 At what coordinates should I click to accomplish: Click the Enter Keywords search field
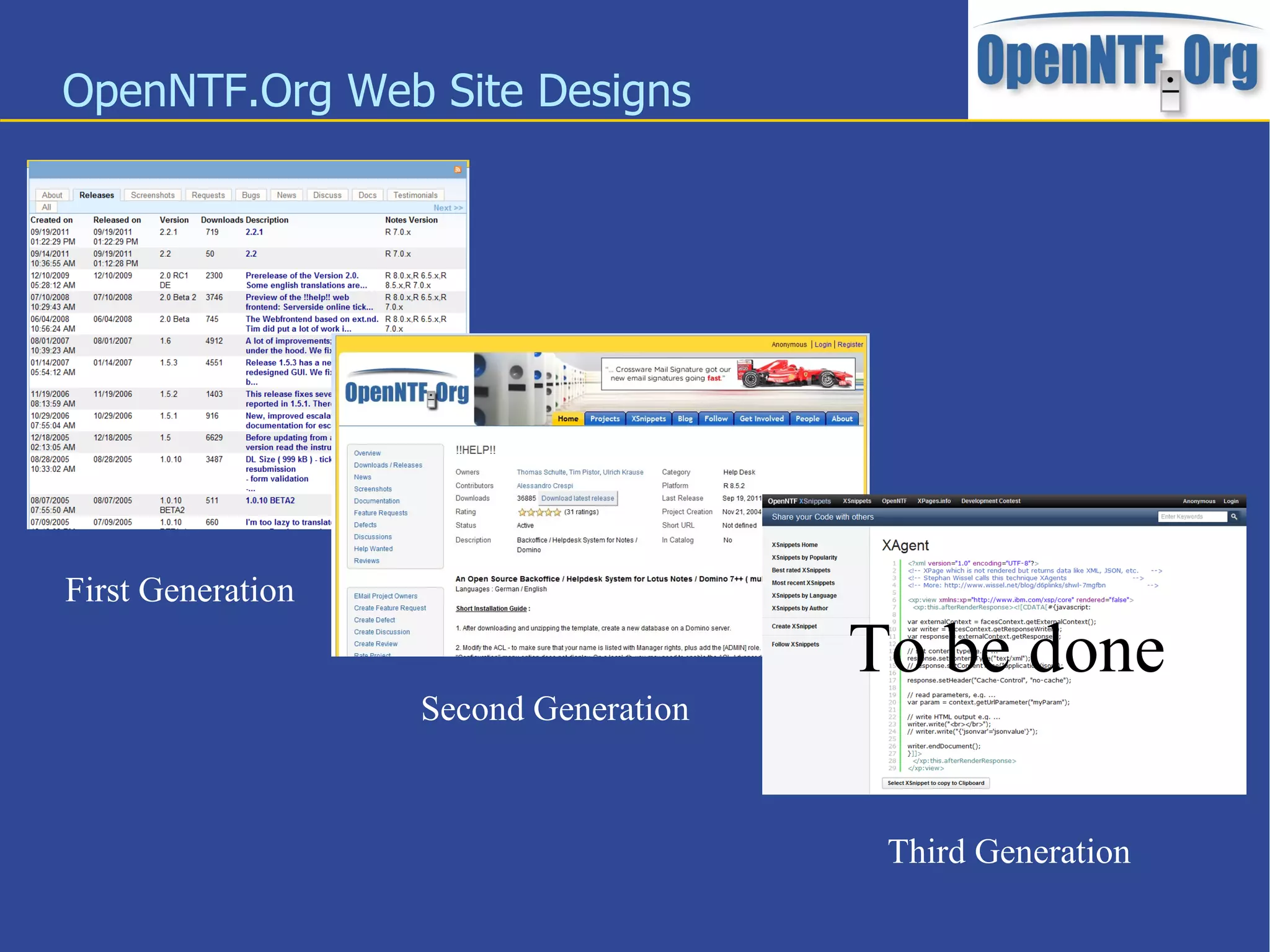[1192, 517]
